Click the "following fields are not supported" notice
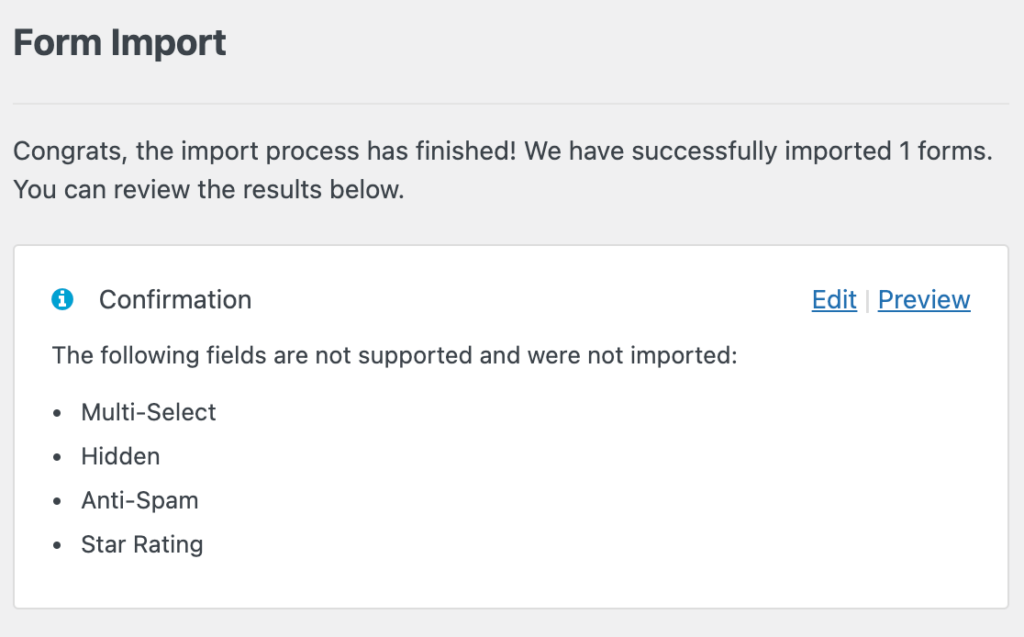The image size is (1024, 637). pyautogui.click(x=394, y=355)
